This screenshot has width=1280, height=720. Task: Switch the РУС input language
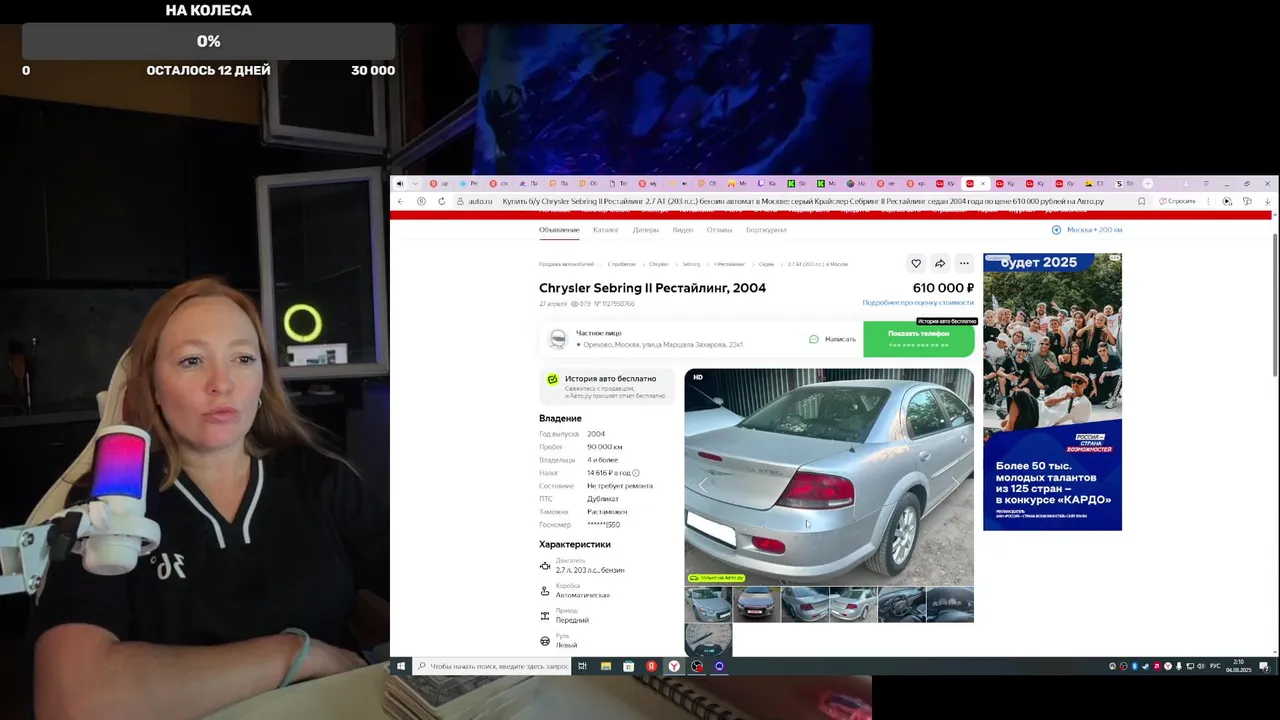click(x=1215, y=666)
